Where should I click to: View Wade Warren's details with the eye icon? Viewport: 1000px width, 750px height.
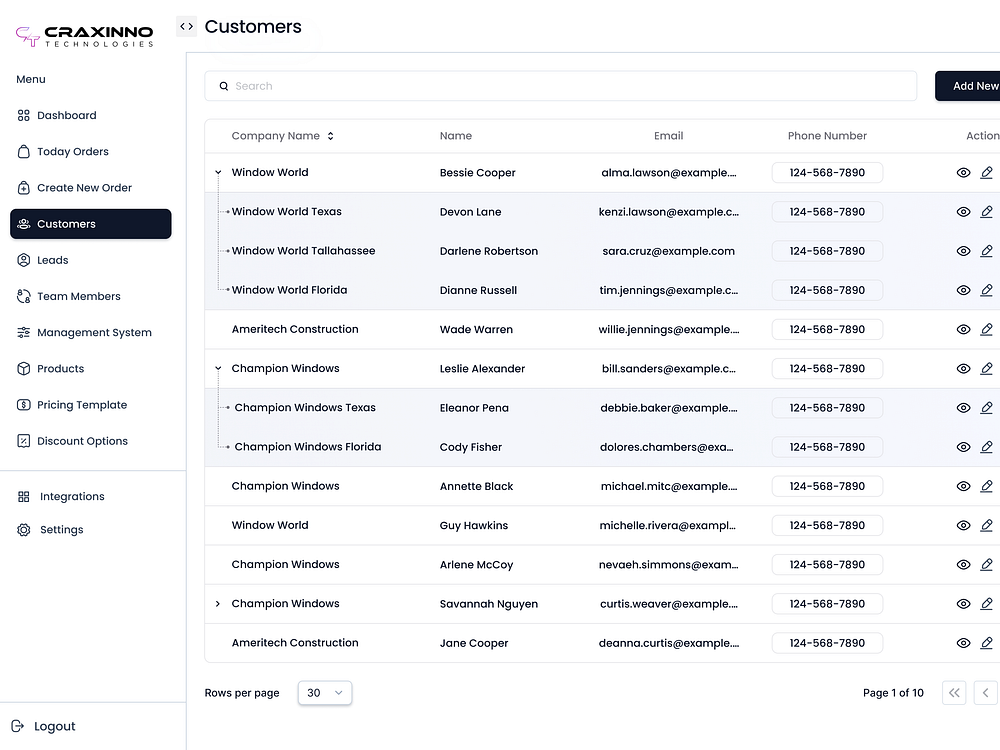tap(963, 329)
